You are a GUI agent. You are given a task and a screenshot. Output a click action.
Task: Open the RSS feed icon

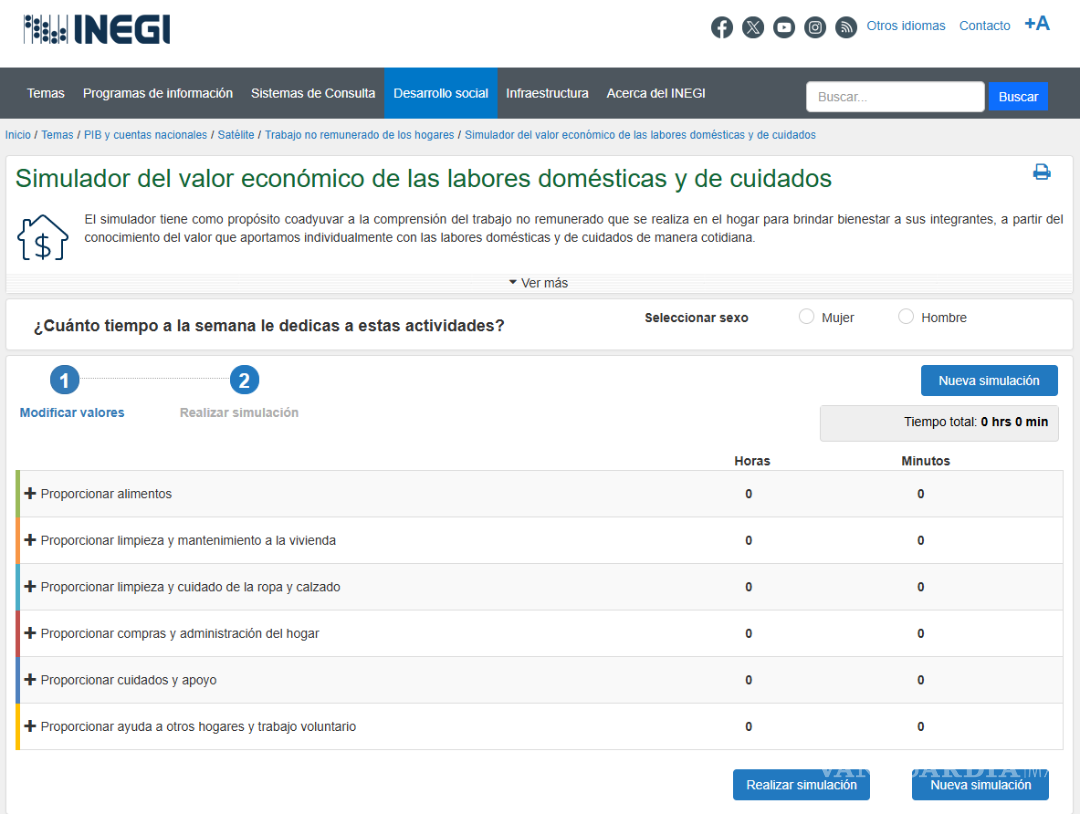point(846,27)
